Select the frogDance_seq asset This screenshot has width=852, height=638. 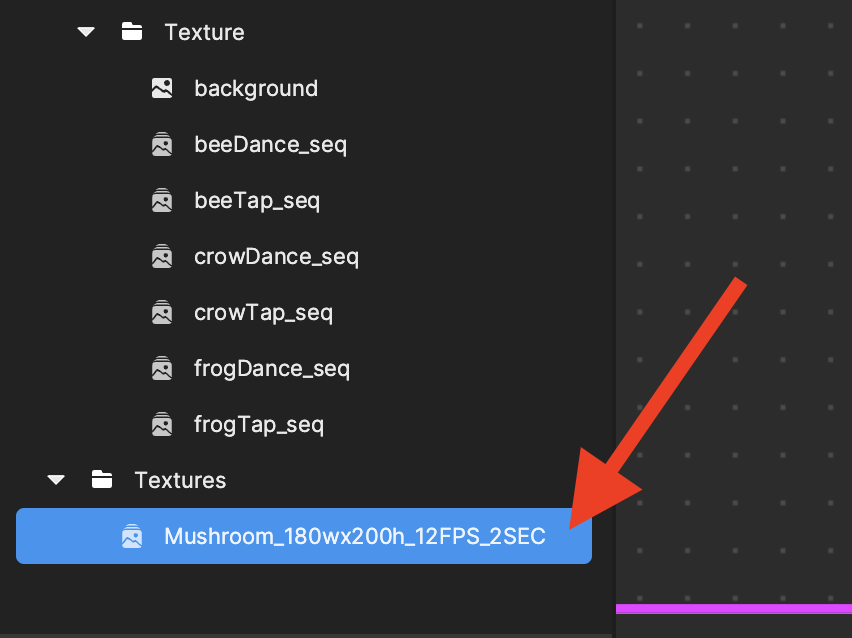[x=272, y=368]
